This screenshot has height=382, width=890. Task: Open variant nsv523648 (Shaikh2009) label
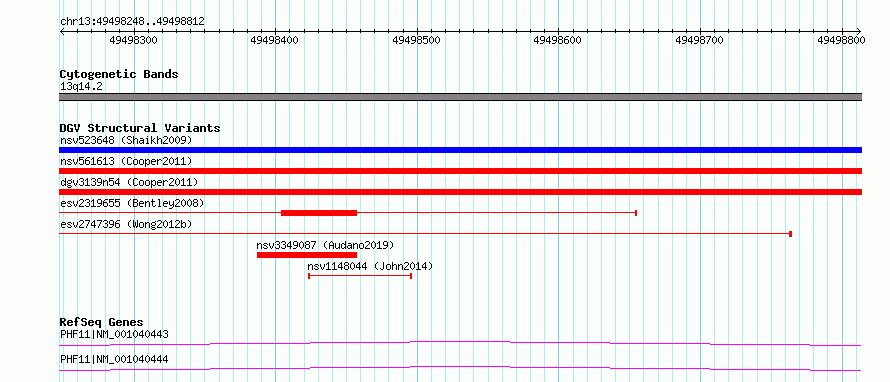pyautogui.click(x=126, y=140)
